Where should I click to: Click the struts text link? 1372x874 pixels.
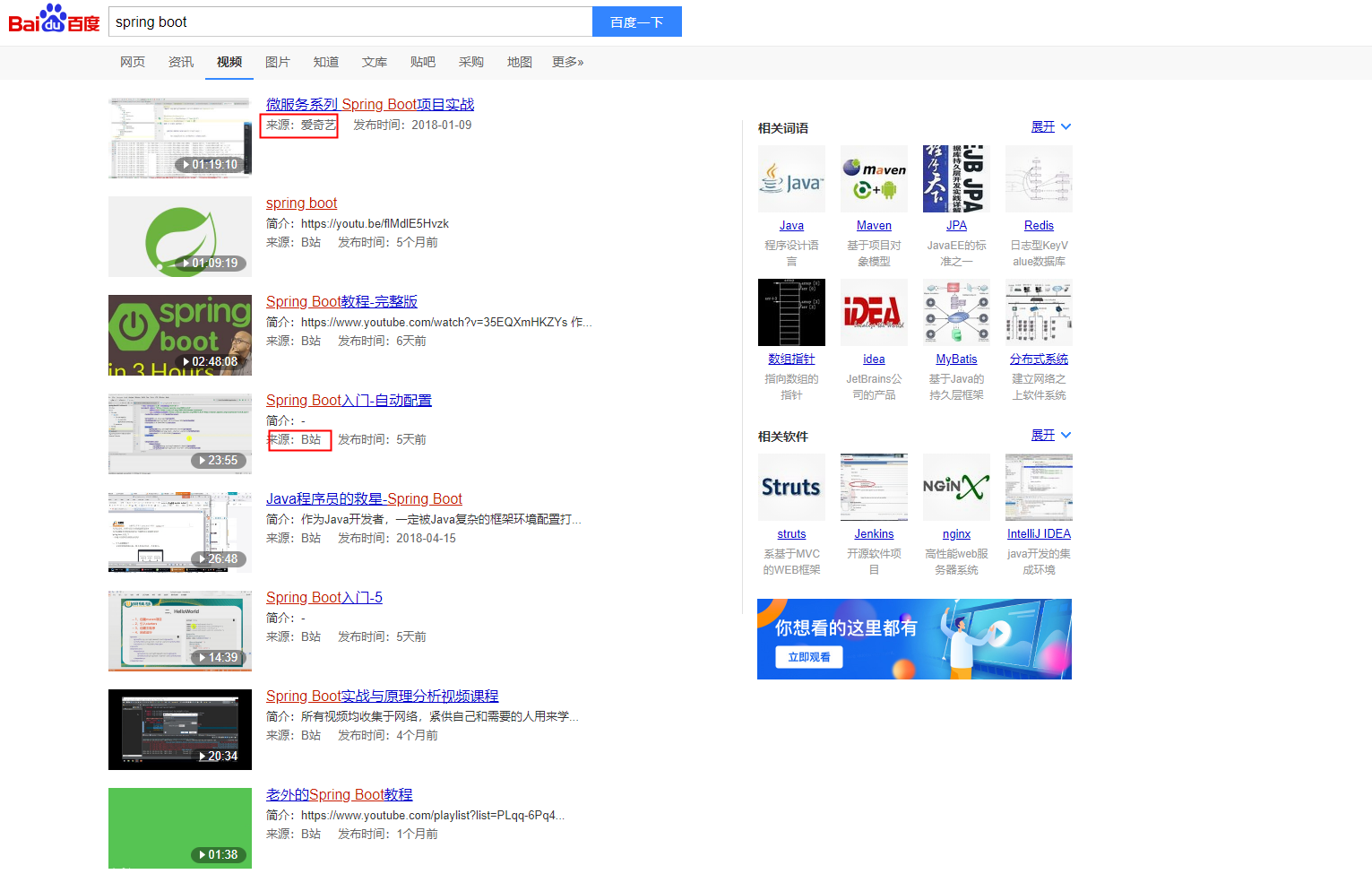point(791,534)
